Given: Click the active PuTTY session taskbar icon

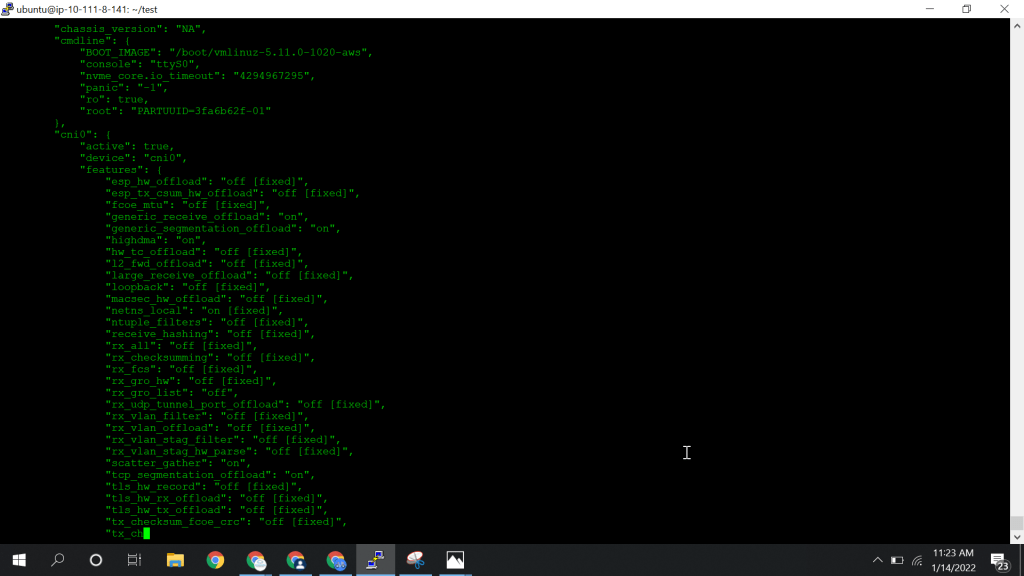Looking at the screenshot, I should [x=375, y=561].
